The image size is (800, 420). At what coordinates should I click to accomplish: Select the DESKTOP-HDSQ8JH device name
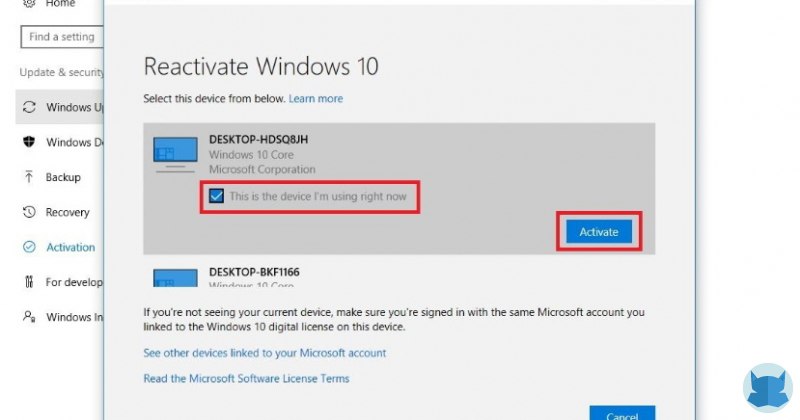259,139
